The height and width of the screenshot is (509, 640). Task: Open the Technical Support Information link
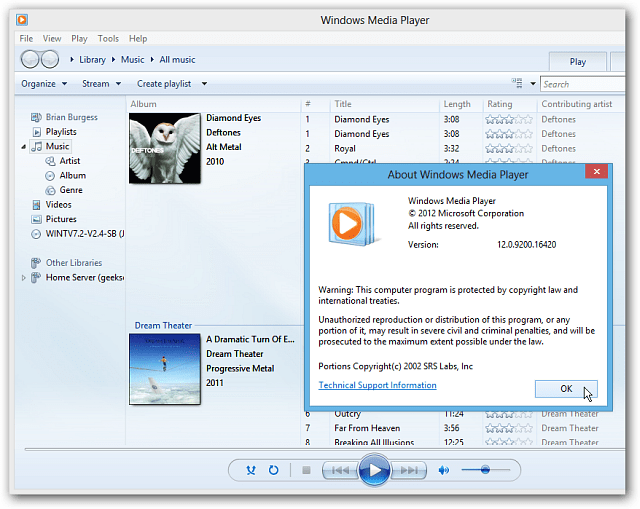click(377, 385)
